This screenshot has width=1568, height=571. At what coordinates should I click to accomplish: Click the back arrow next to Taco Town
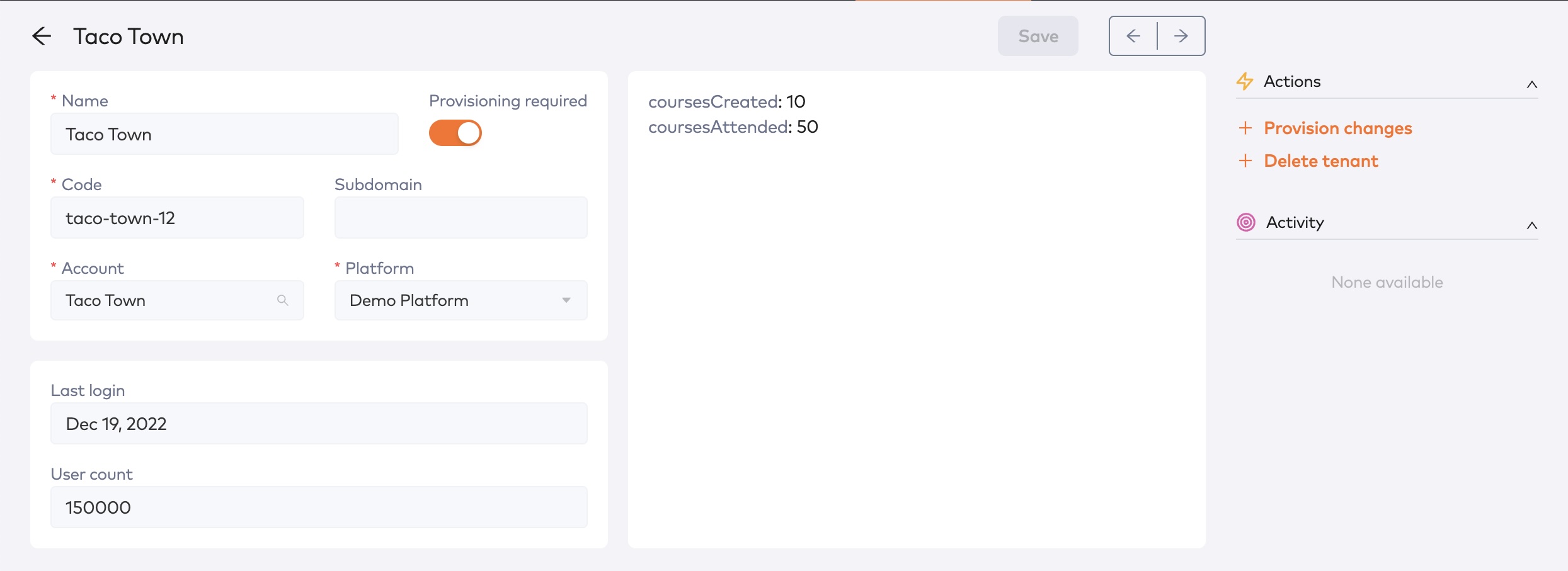click(x=42, y=37)
